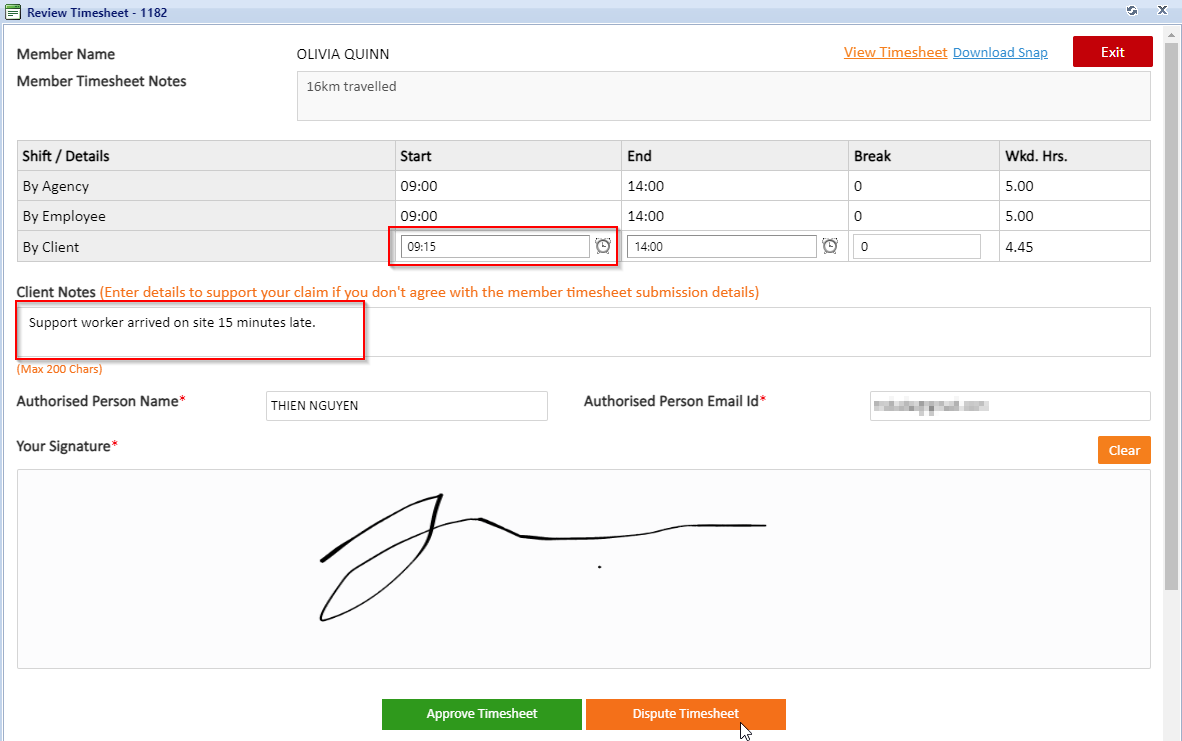
Task: Open time picker clock beside 14:00 end
Action: (830, 246)
